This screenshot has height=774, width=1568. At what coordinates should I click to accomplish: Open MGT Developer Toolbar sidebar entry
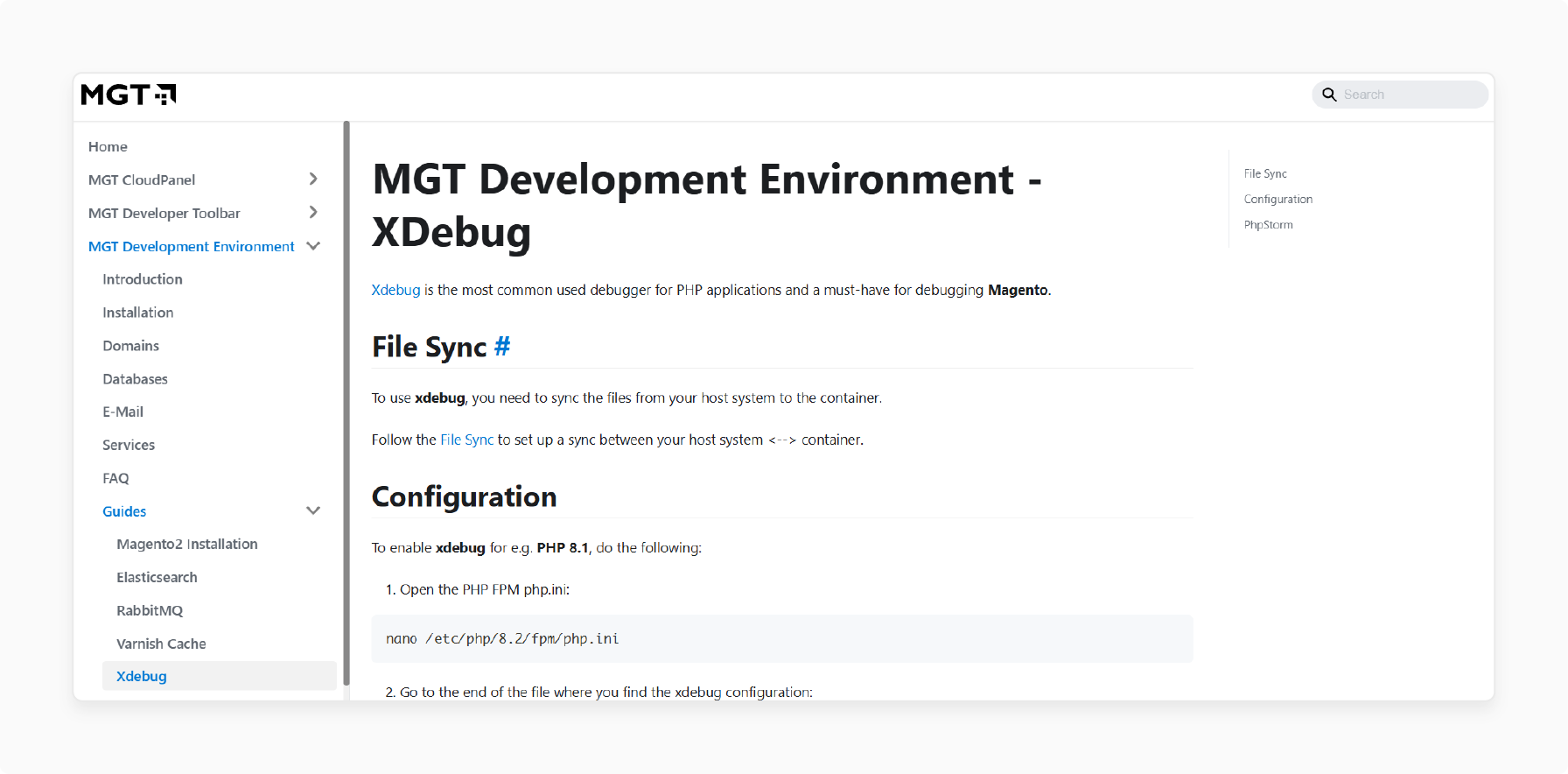[x=164, y=214]
